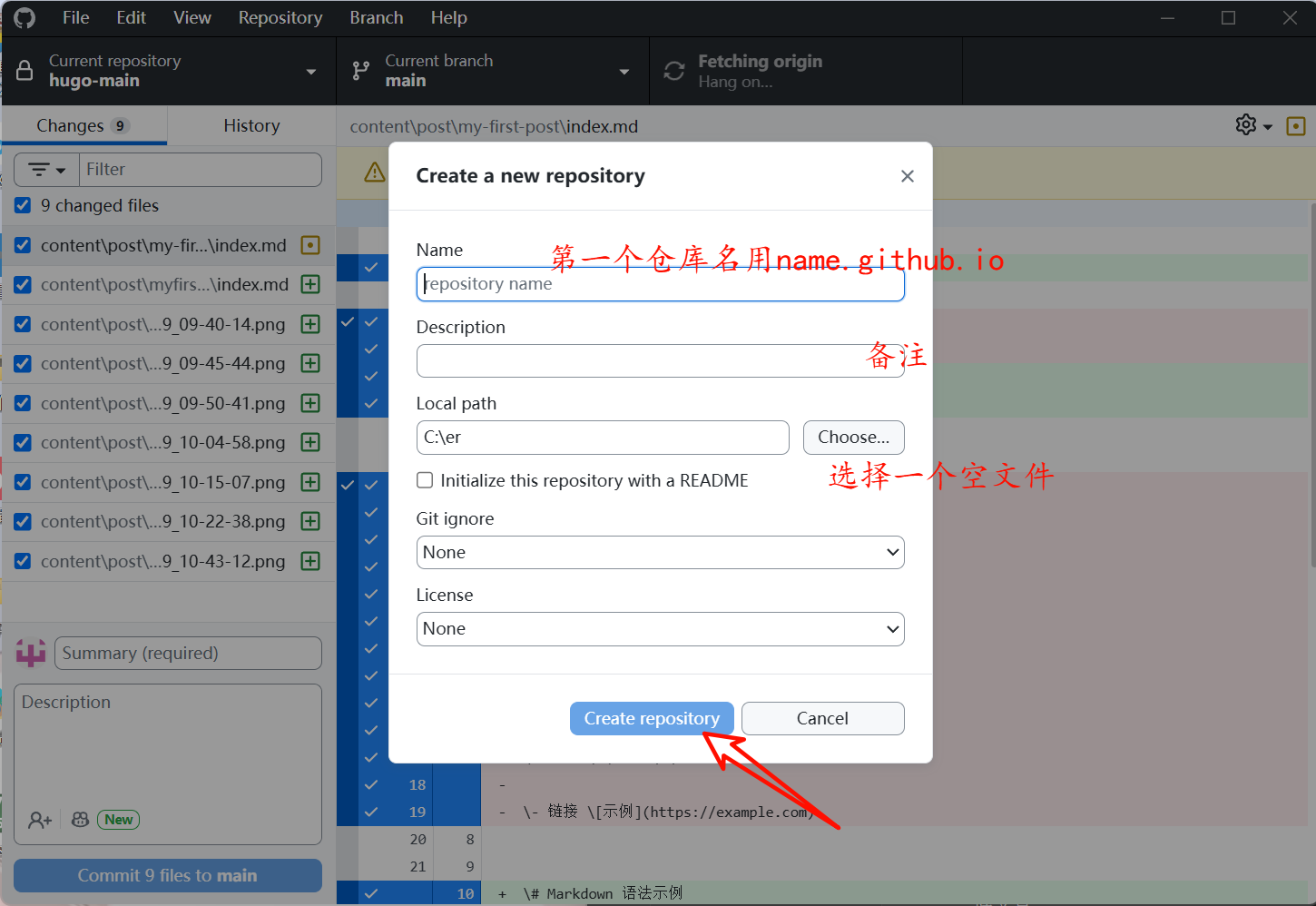Click the Copilot generate commit message icon
1316x906 pixels.
(x=81, y=820)
